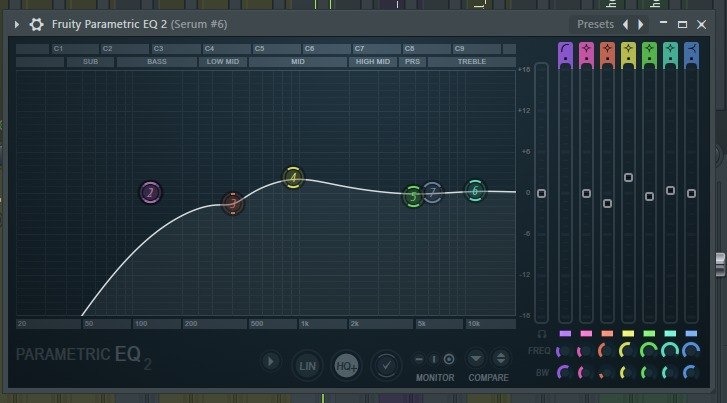Open the Presets menu

(595, 24)
